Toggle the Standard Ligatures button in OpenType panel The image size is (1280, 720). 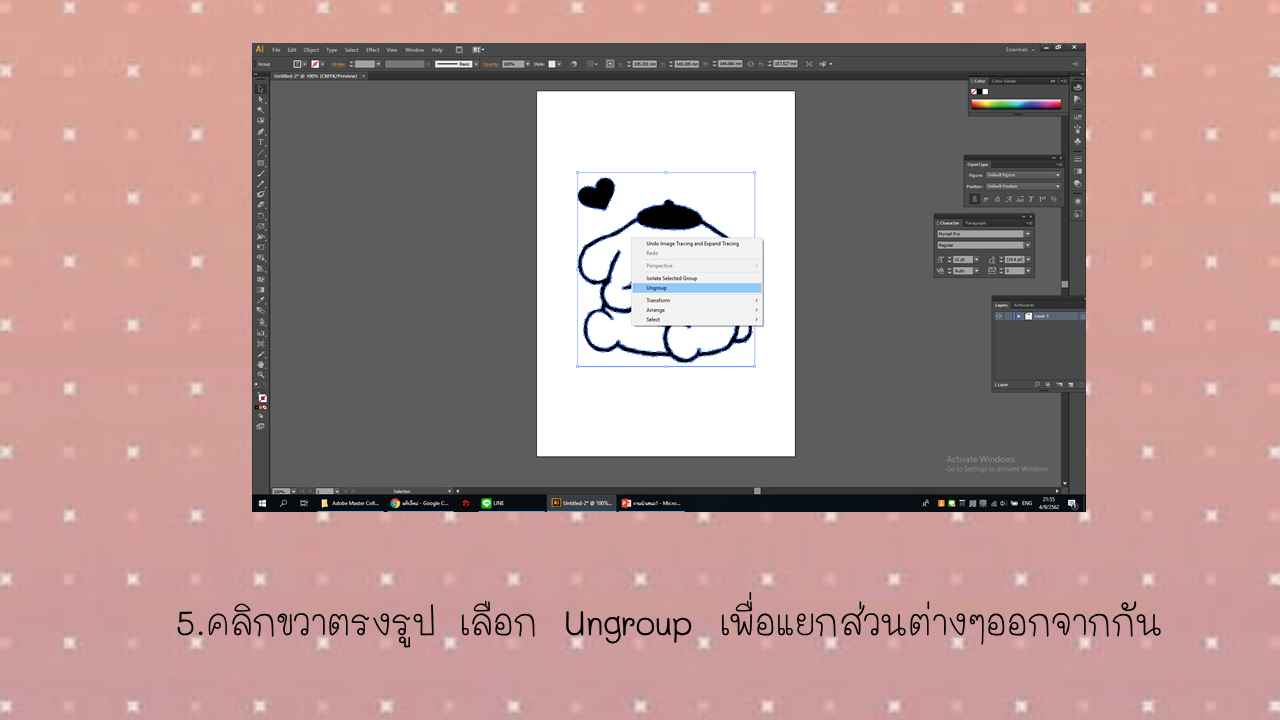point(975,199)
